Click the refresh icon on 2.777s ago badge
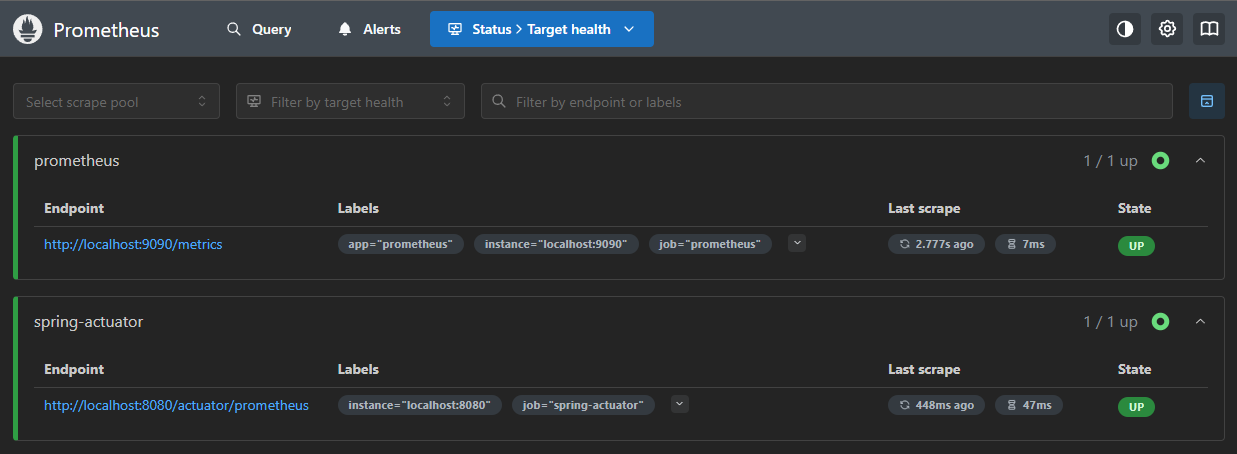The image size is (1237, 454). point(905,244)
